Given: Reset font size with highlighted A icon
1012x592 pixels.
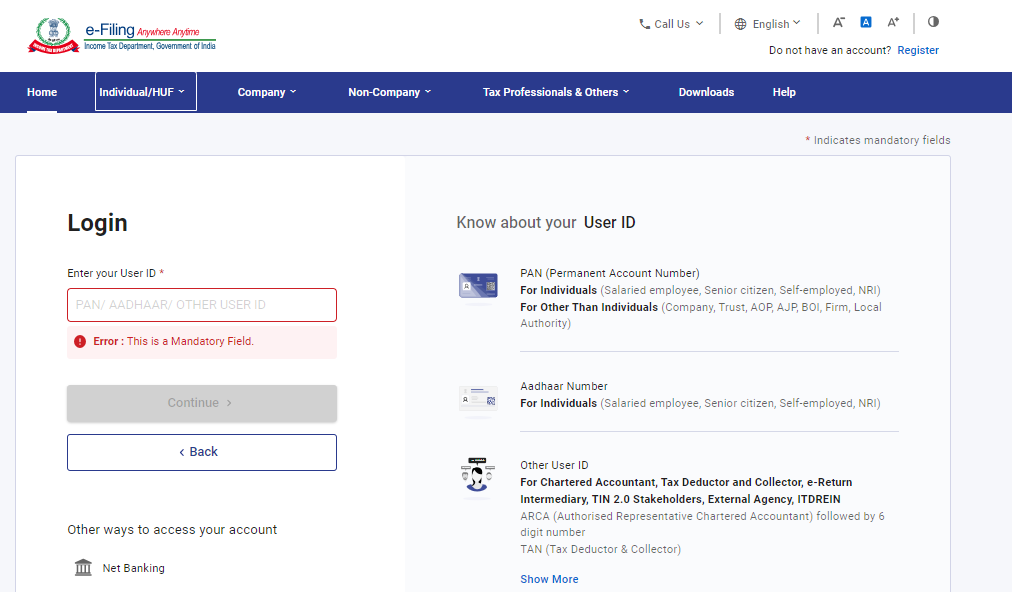Looking at the screenshot, I should [x=866, y=22].
